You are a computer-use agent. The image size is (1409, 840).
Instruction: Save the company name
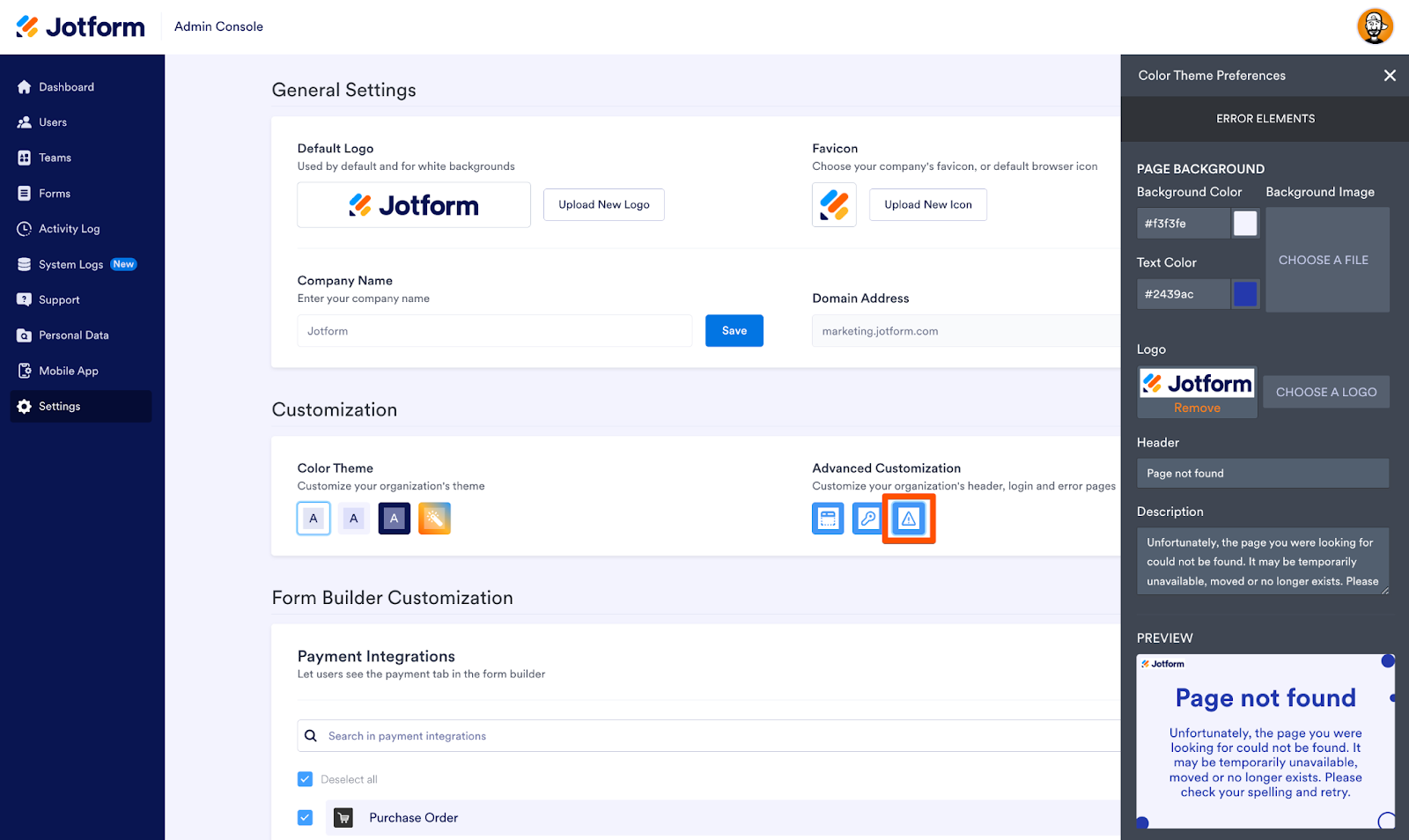(734, 331)
